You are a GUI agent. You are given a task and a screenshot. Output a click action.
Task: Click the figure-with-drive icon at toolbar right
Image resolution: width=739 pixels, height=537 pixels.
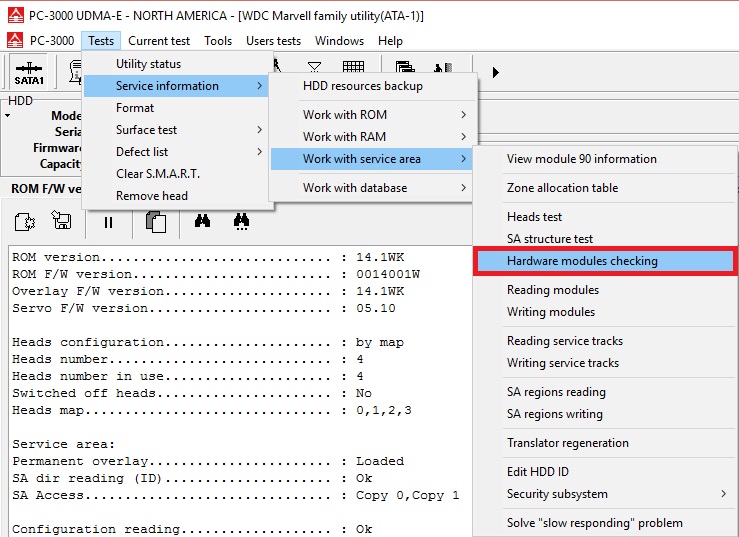[443, 67]
